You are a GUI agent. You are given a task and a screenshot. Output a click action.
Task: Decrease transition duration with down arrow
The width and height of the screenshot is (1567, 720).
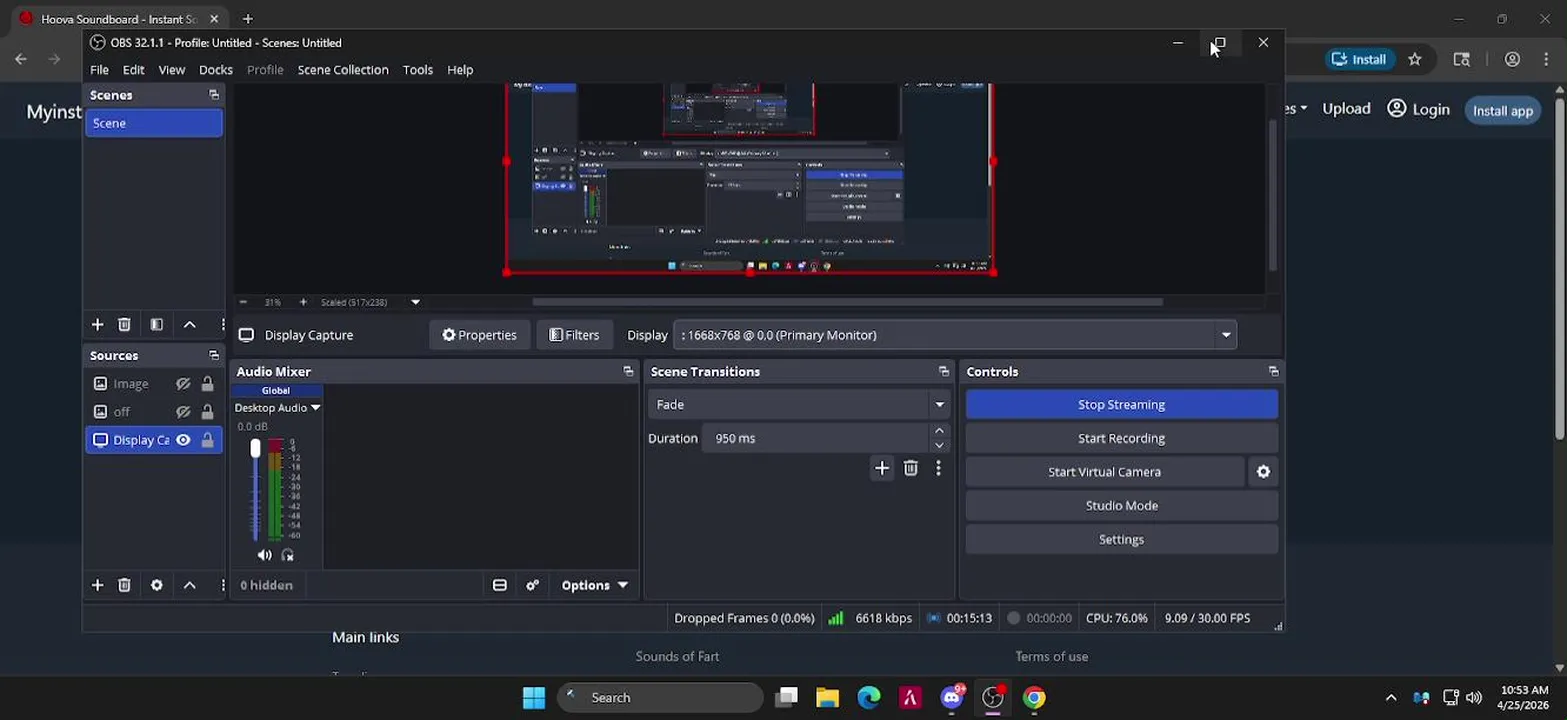[x=939, y=446]
